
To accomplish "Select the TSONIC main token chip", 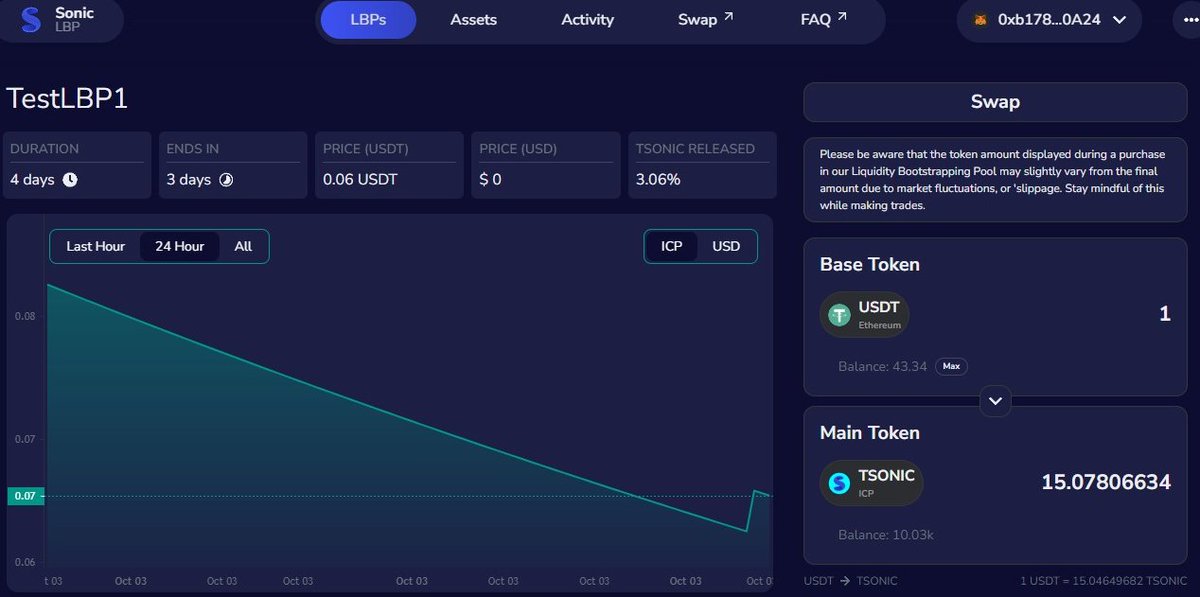I will tap(871, 483).
